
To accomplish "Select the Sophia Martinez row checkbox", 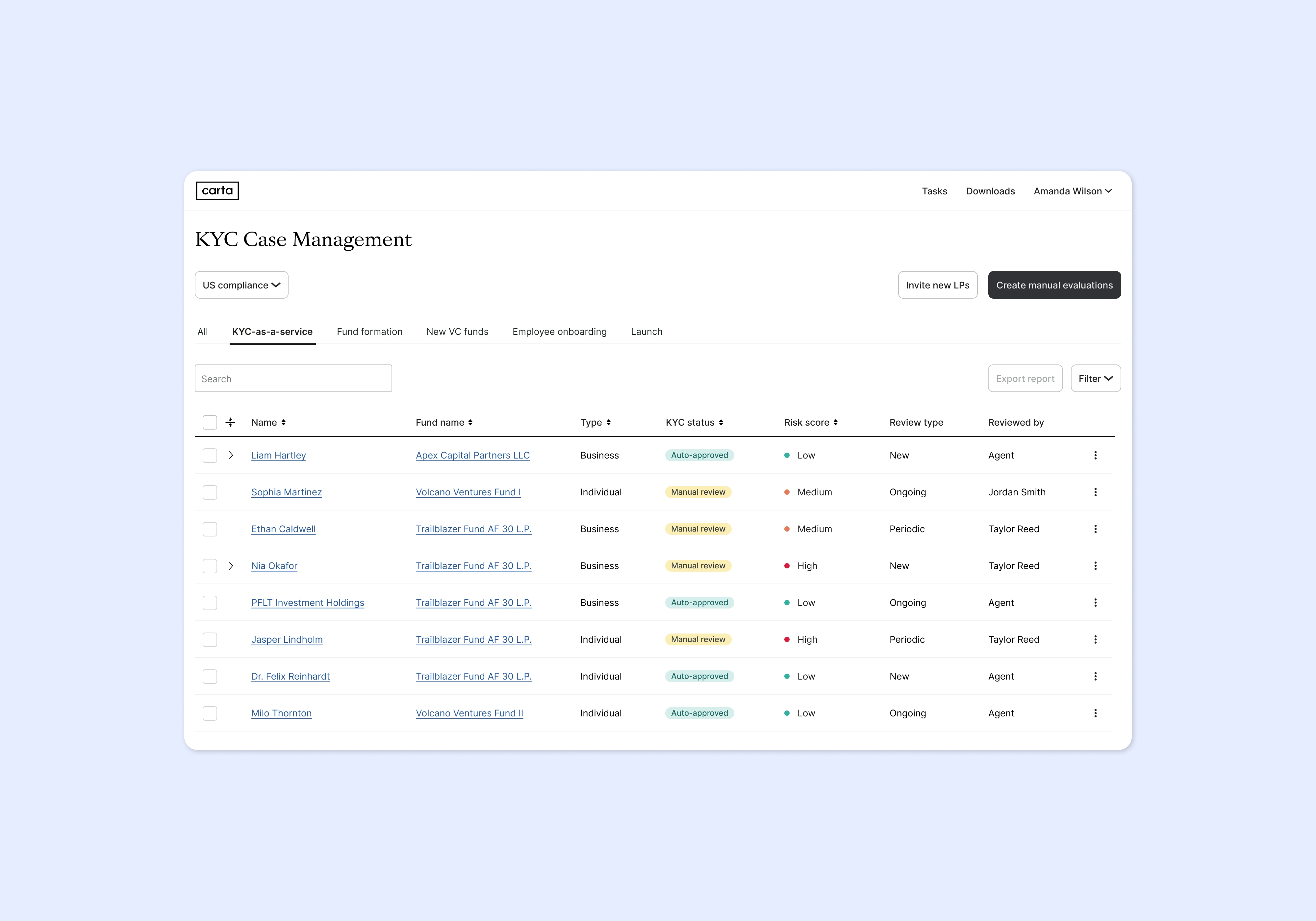I will pyautogui.click(x=210, y=492).
